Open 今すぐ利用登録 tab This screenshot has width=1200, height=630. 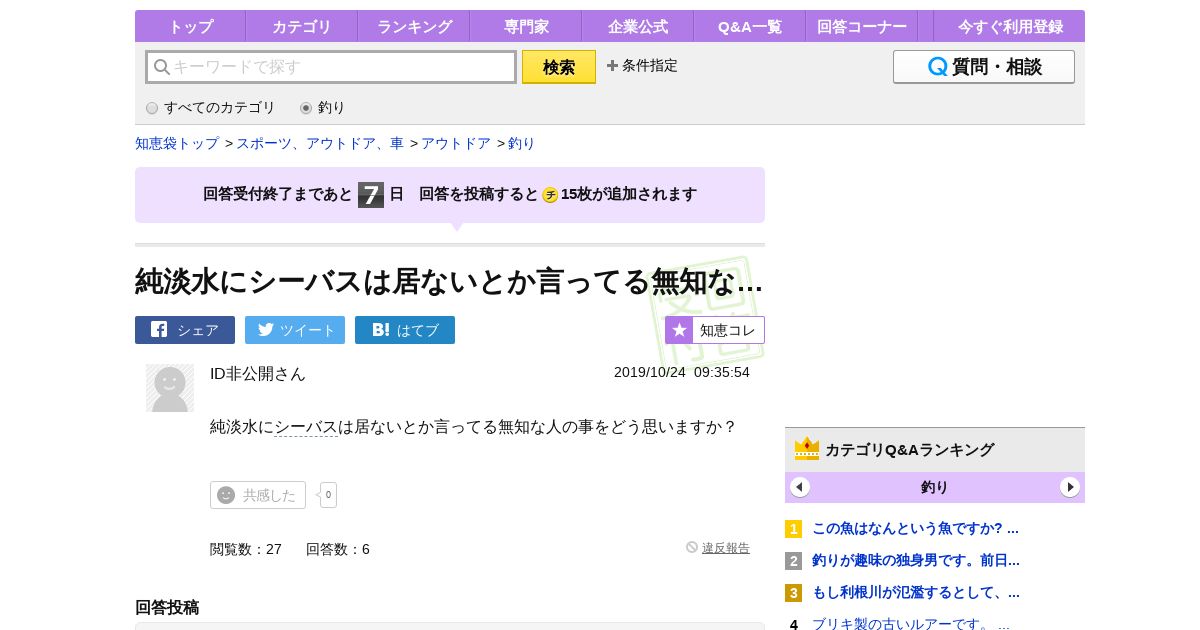pyautogui.click(x=1010, y=26)
